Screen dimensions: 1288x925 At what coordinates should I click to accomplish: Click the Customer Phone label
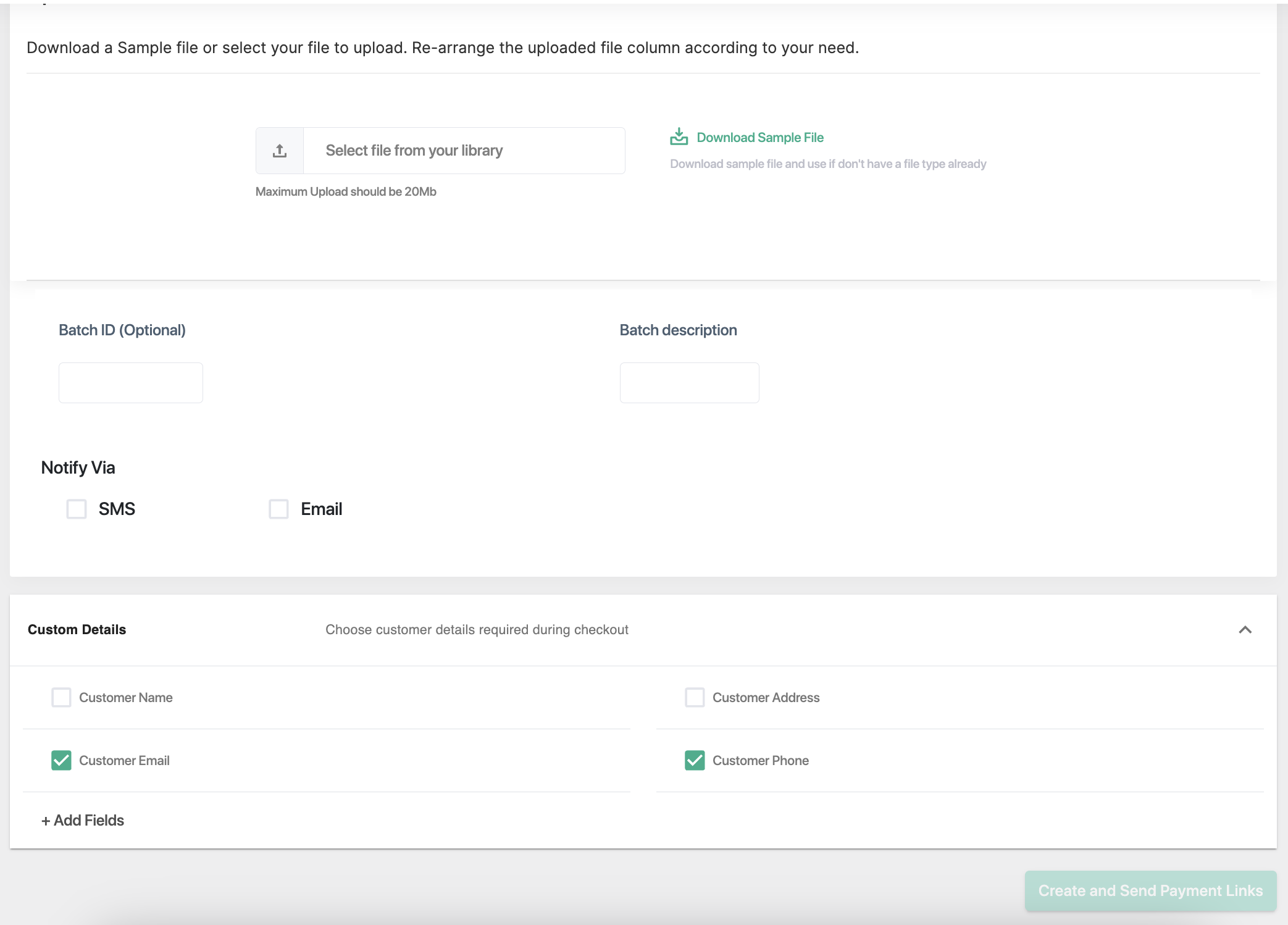[760, 761]
